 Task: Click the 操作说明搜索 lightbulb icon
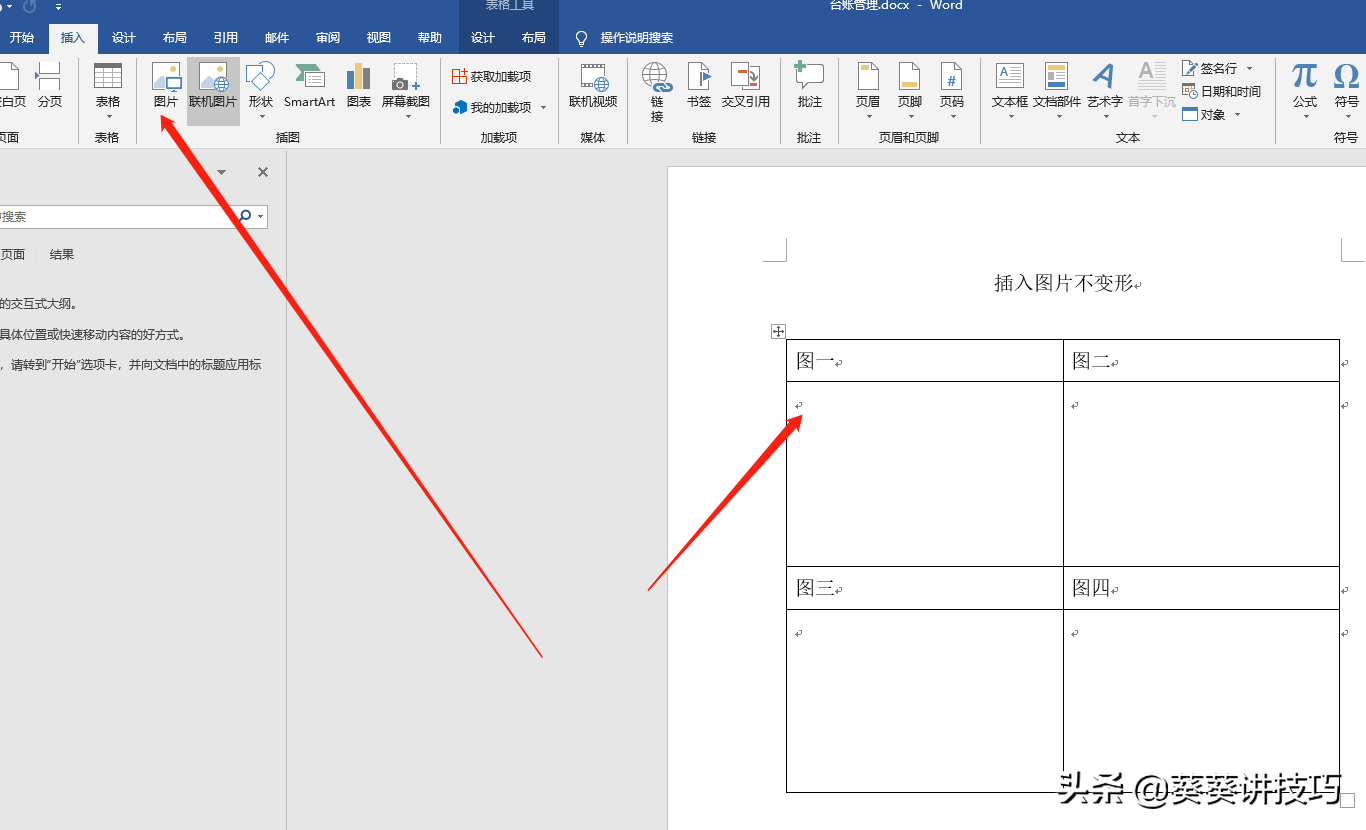581,38
